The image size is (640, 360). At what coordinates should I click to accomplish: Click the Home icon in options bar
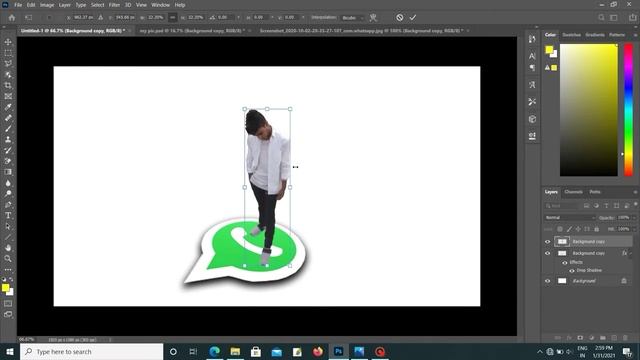12,18
